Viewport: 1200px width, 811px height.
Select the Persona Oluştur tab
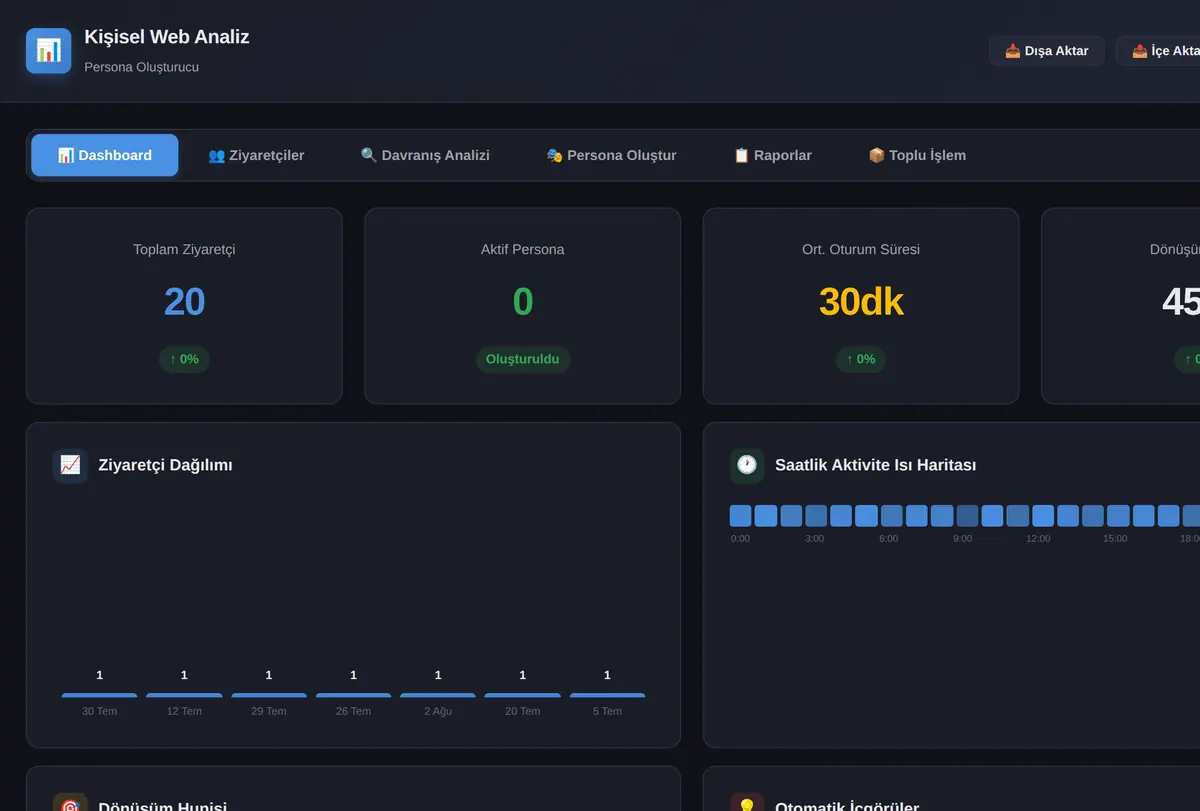(x=612, y=155)
